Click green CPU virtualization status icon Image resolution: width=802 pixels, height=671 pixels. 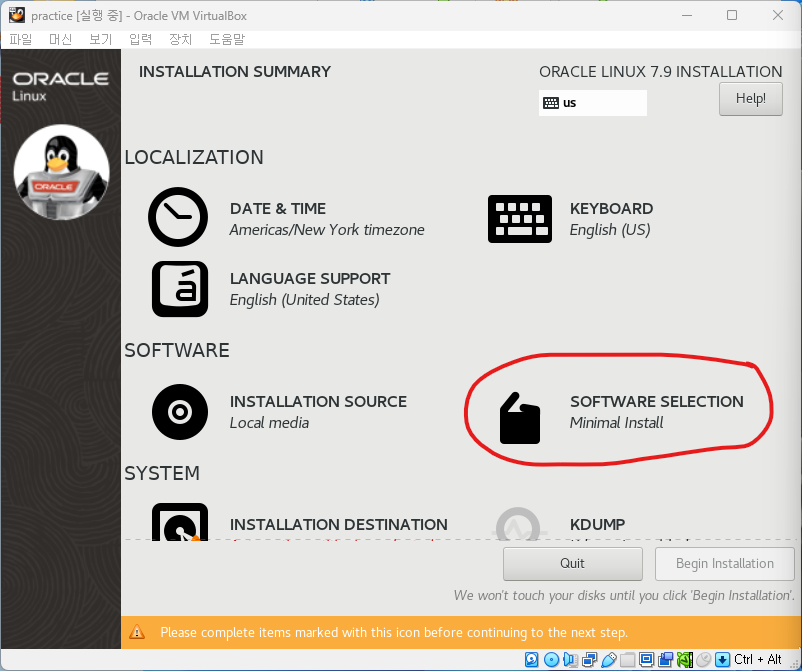[x=685, y=659]
